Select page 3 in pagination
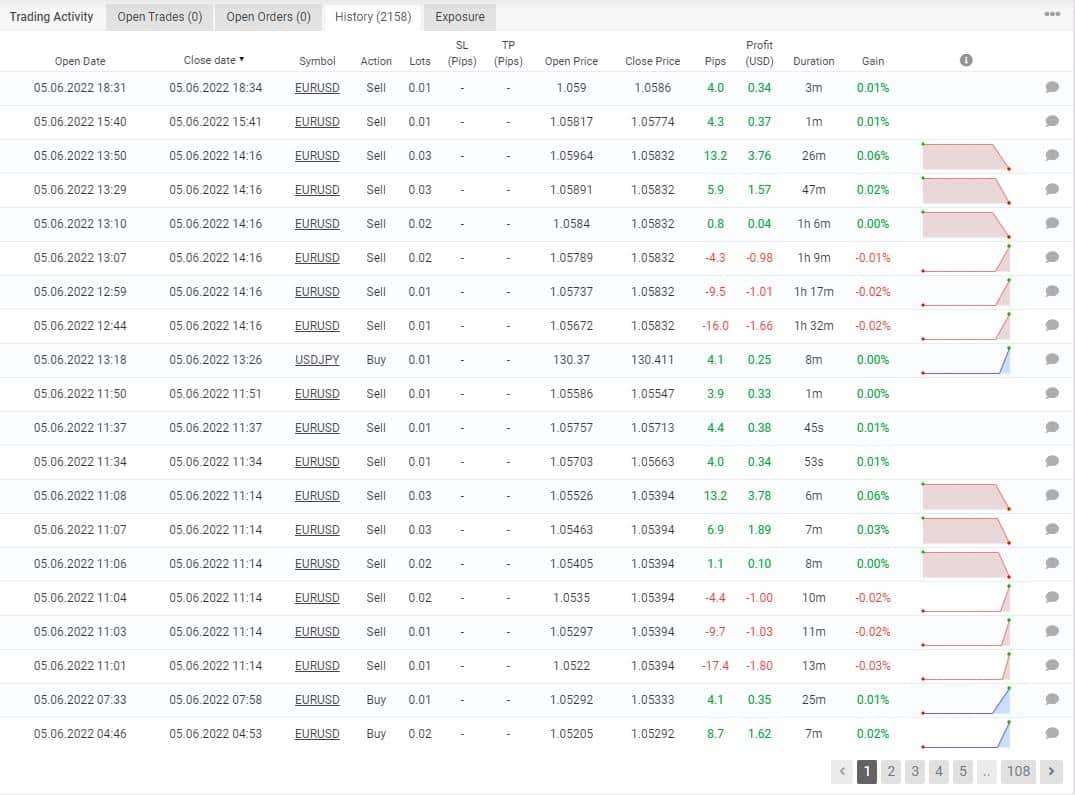 pos(914,772)
